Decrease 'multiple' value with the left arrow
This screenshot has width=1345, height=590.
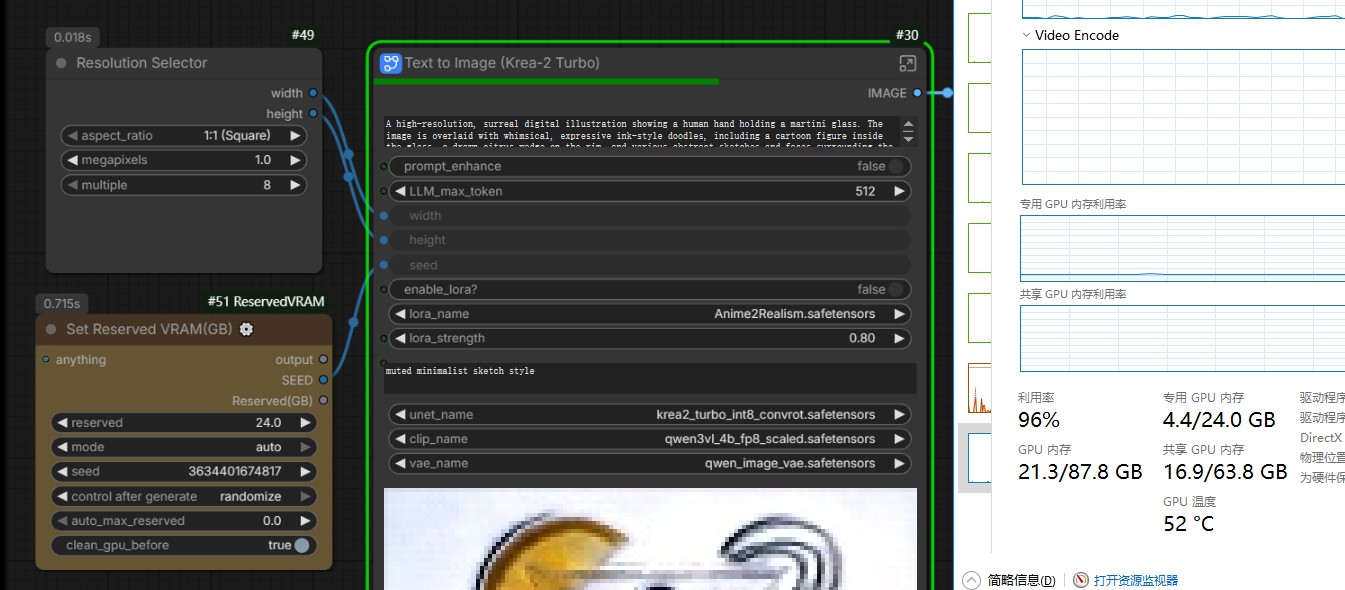72,185
